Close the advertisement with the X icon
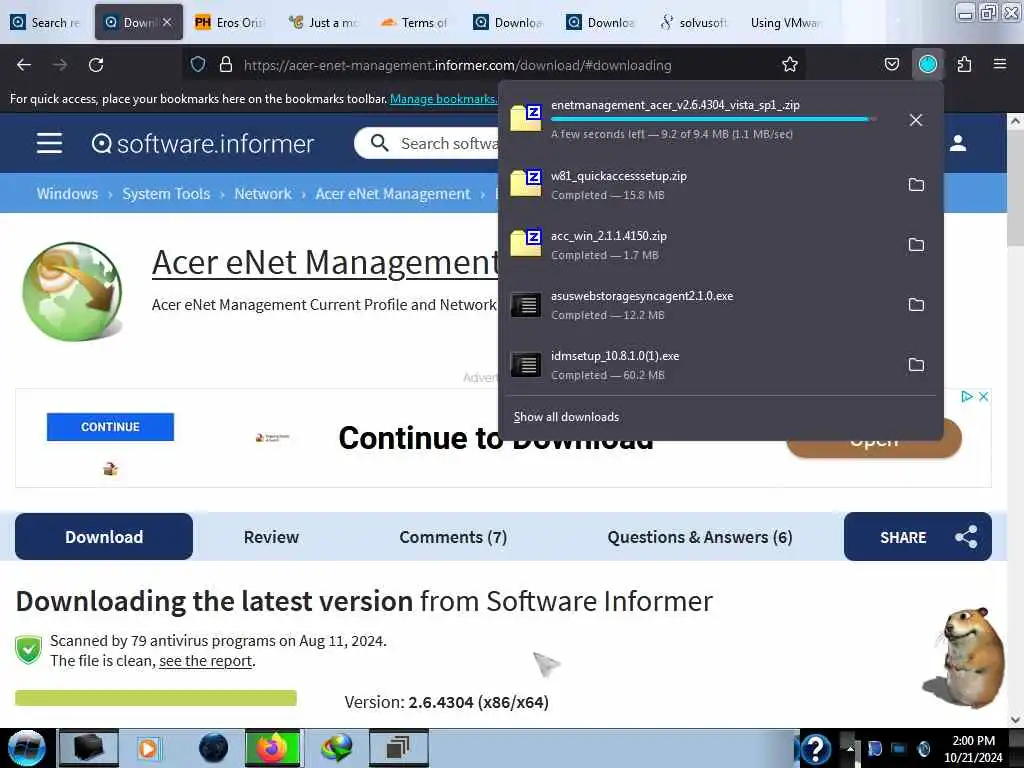The image size is (1024, 768). pyautogui.click(x=984, y=396)
